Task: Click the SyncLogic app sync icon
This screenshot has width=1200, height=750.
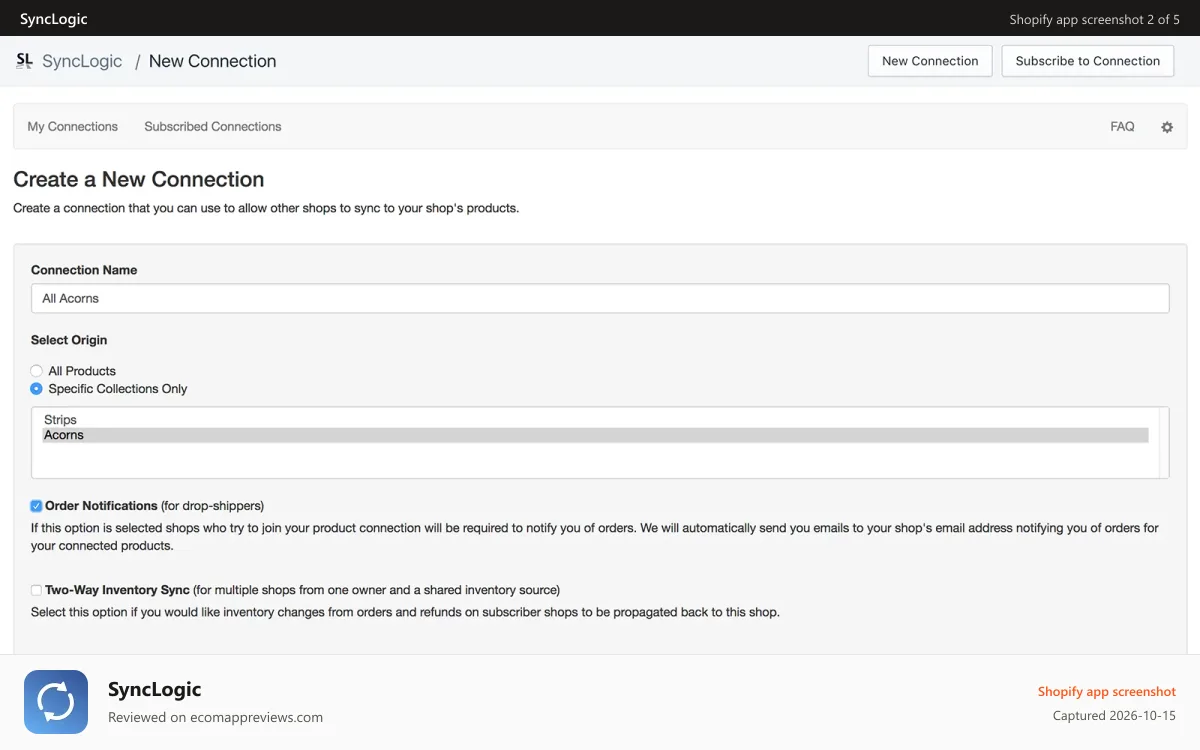Action: [x=56, y=702]
